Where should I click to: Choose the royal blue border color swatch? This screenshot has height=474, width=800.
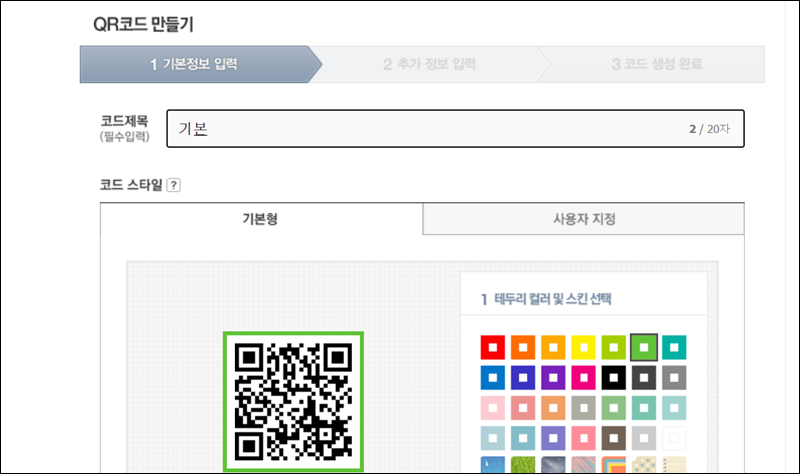point(493,378)
